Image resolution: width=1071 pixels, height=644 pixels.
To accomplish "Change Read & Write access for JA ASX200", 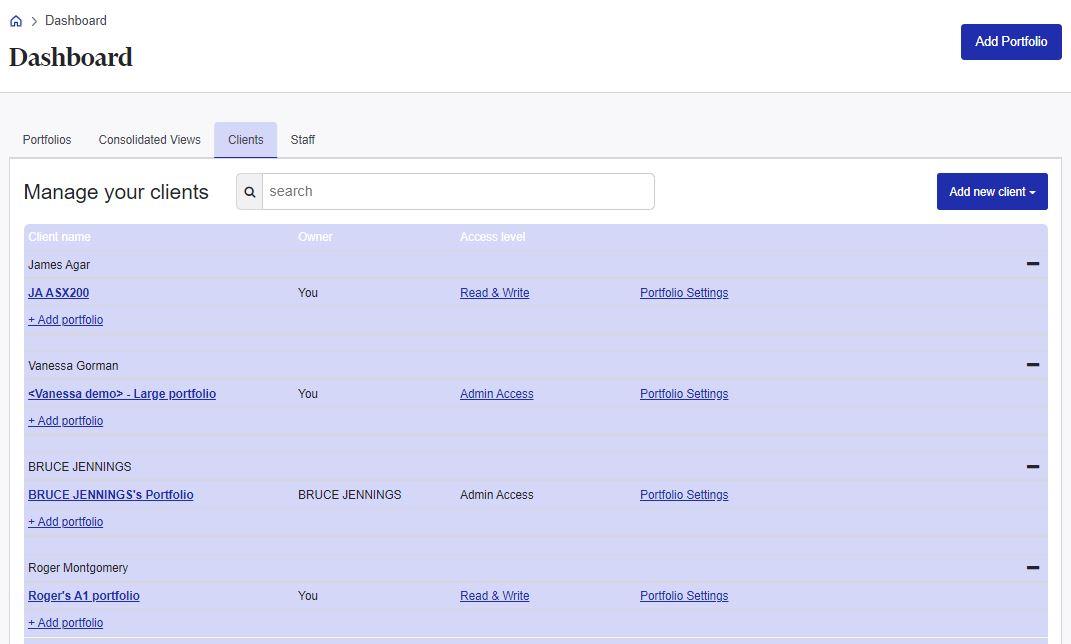I will coord(494,292).
